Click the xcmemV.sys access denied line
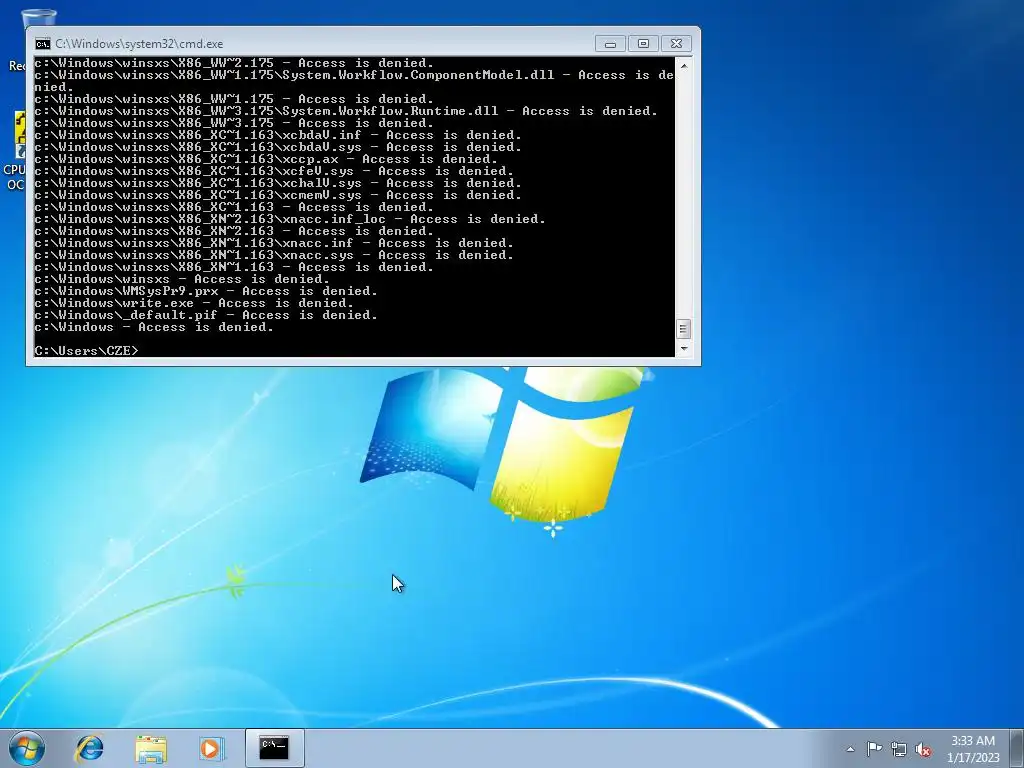 coord(278,195)
